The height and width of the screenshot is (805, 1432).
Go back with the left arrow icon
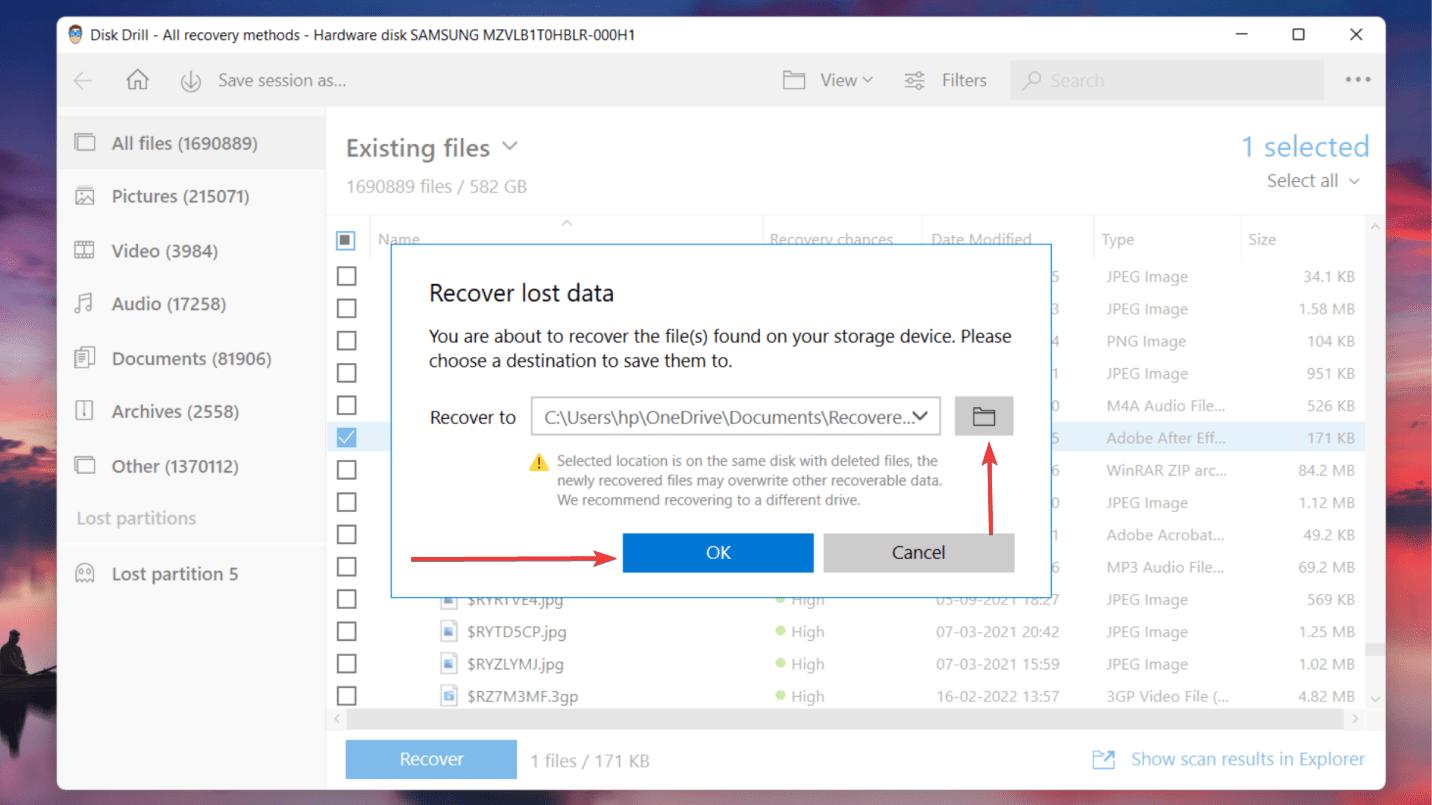tap(83, 81)
